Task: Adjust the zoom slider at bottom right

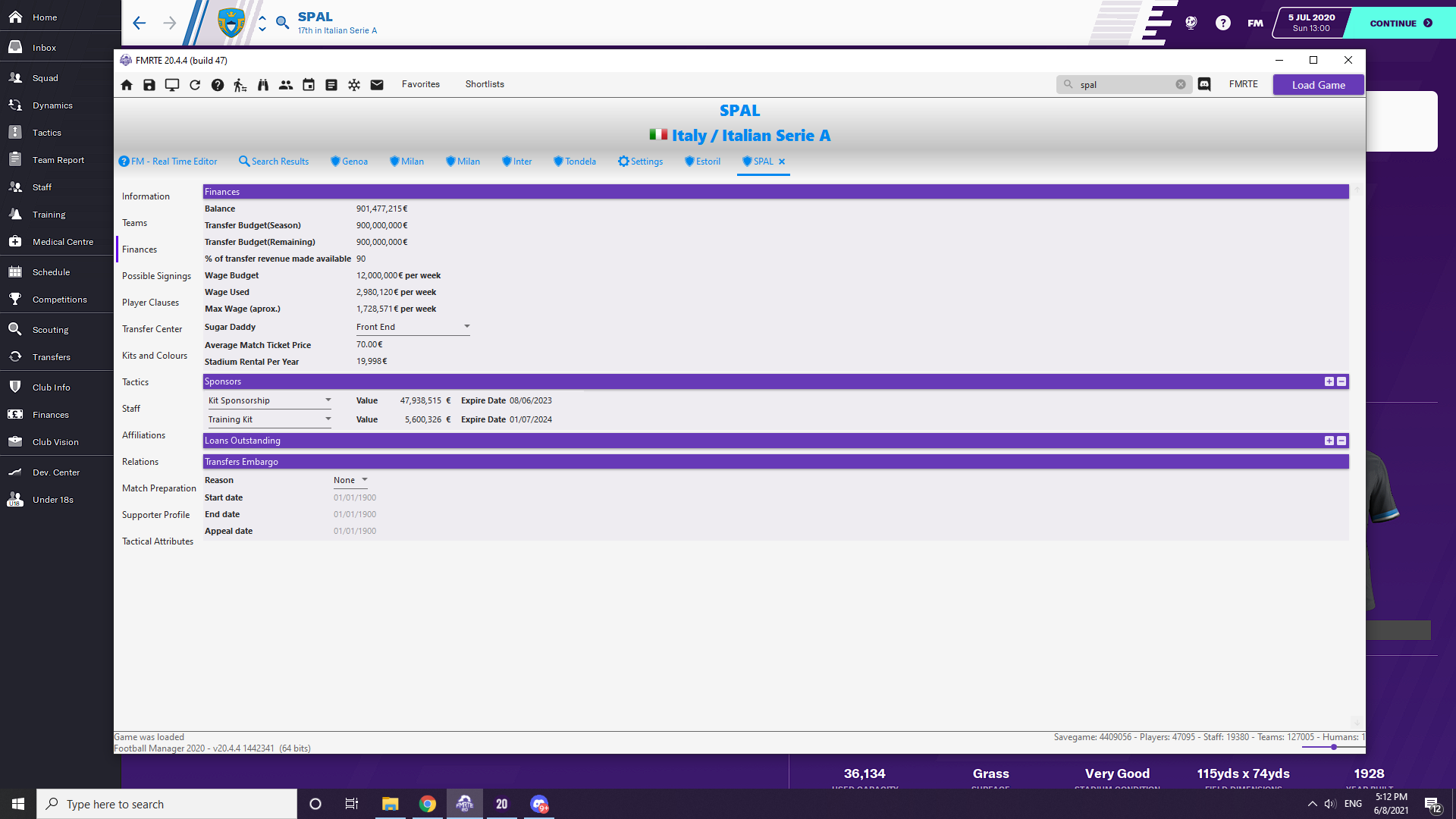Action: 1334,747
